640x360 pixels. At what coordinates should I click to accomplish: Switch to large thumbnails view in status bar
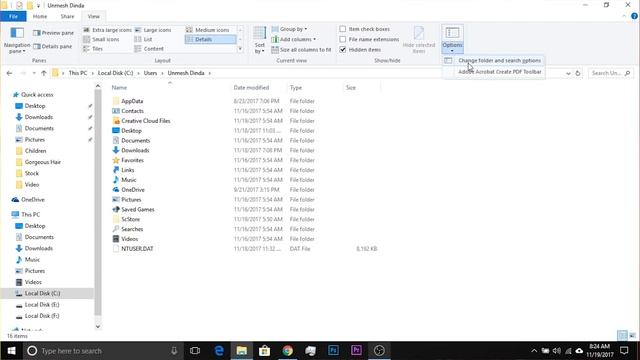[632, 336]
